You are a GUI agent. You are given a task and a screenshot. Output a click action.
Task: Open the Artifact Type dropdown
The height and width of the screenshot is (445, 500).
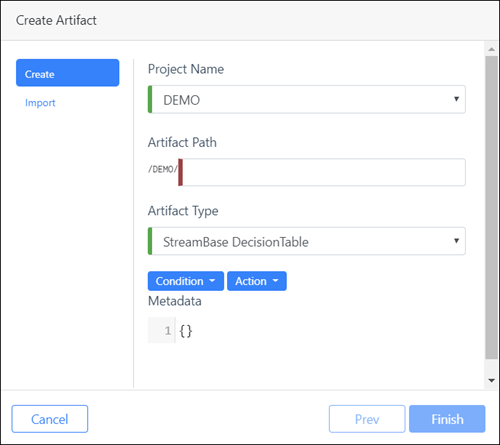pos(307,241)
